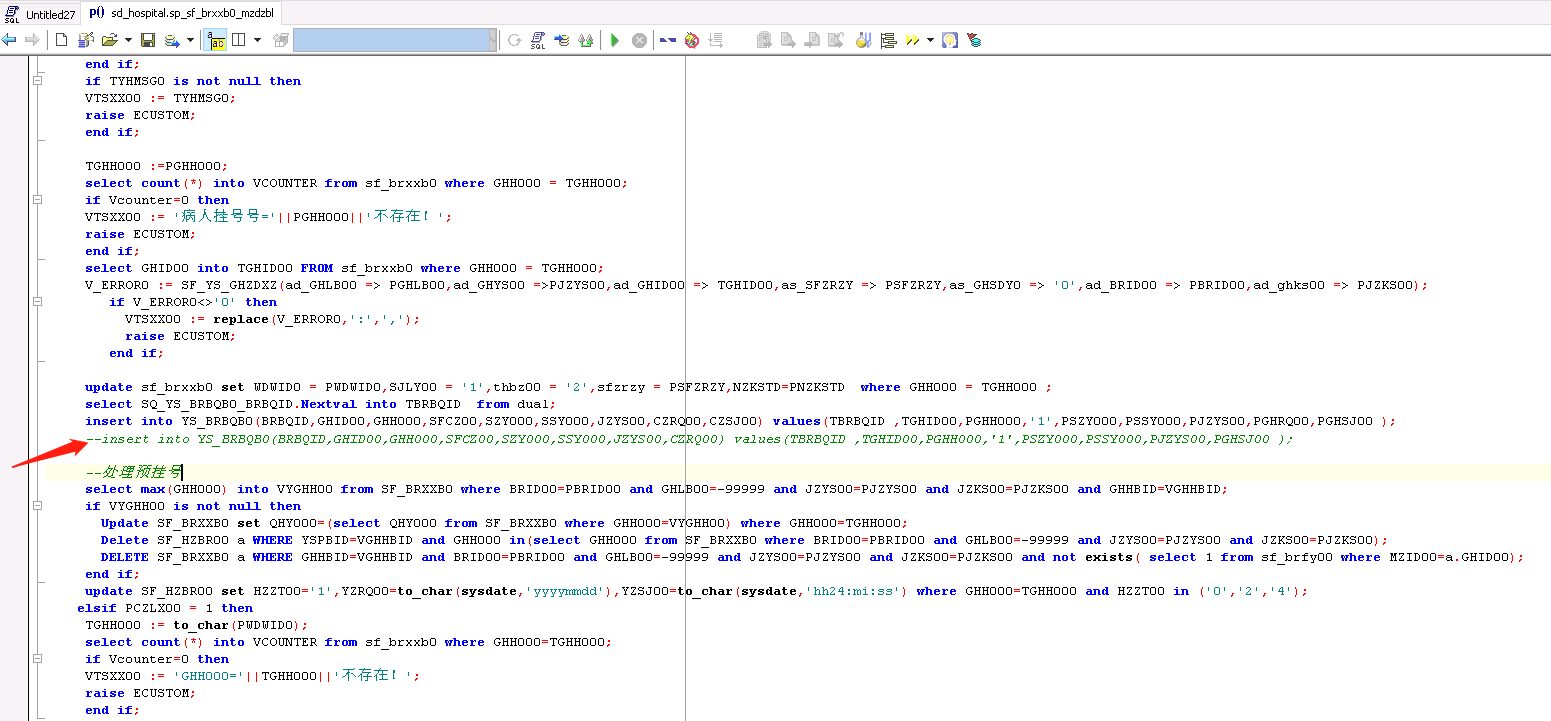The height and width of the screenshot is (721, 1551).
Task: Click the yellow flask icon
Action: pyautogui.click(x=864, y=40)
